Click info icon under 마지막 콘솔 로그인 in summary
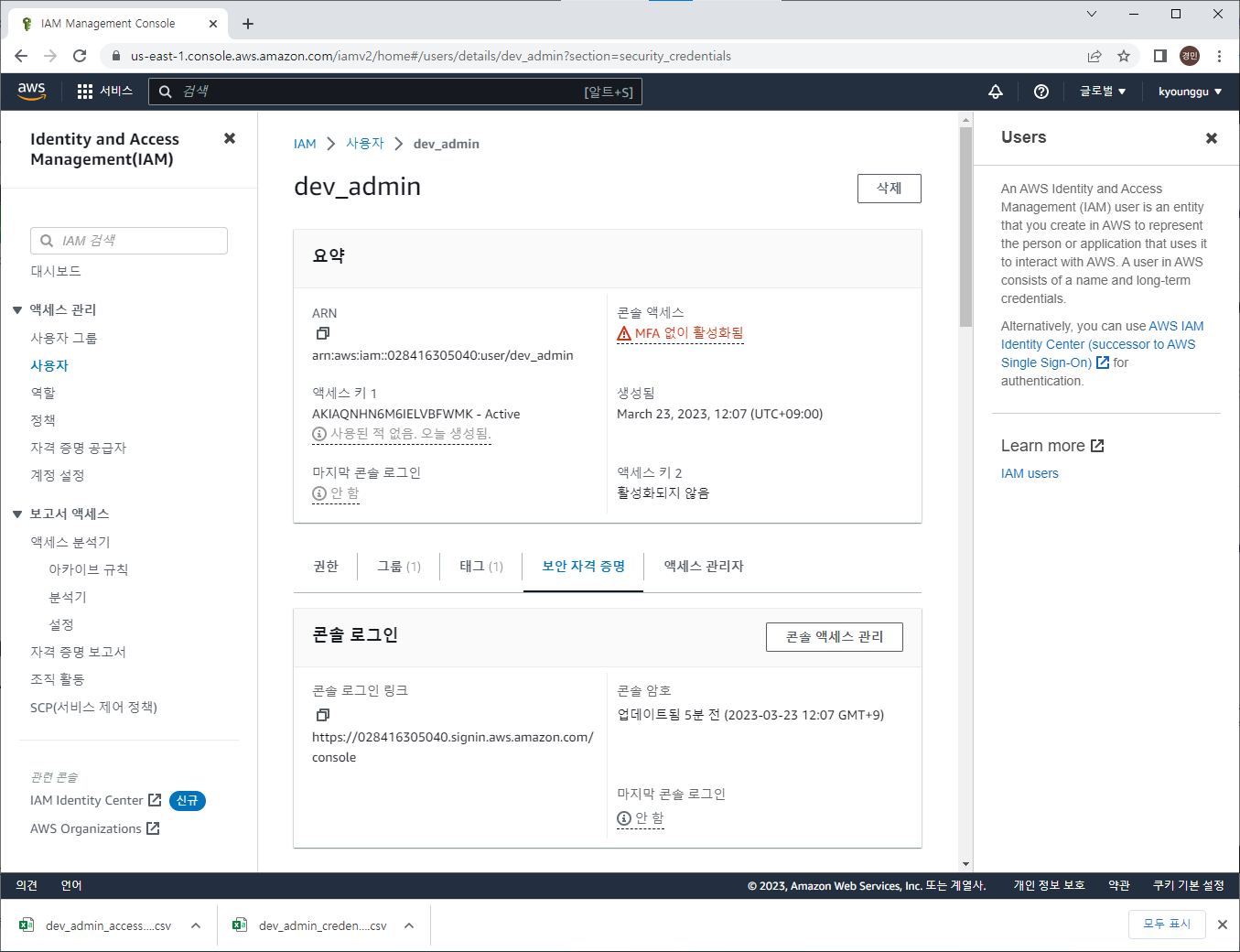The height and width of the screenshot is (952, 1240). click(x=319, y=493)
